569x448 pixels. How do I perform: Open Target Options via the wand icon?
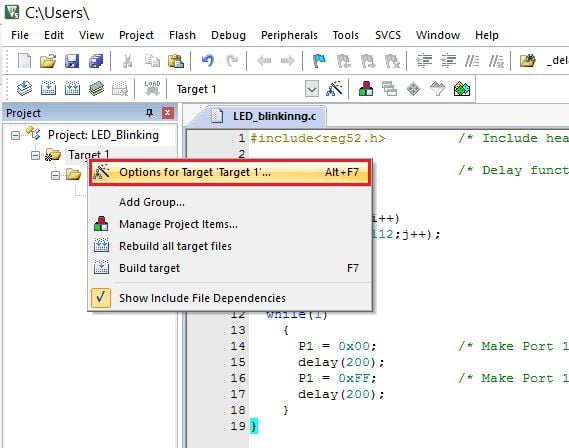[334, 89]
